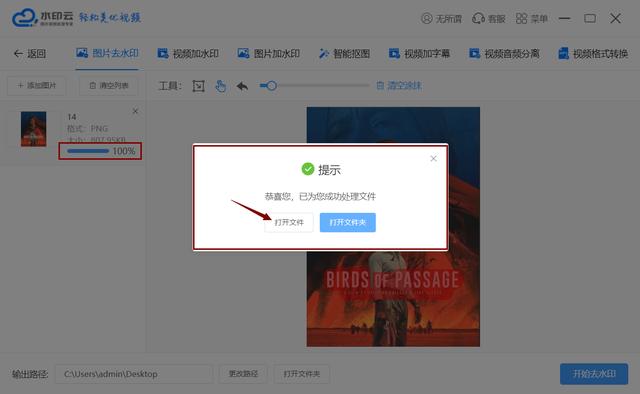The height and width of the screenshot is (394, 640).
Task: Click 开始去水印 button
Action: click(x=594, y=374)
